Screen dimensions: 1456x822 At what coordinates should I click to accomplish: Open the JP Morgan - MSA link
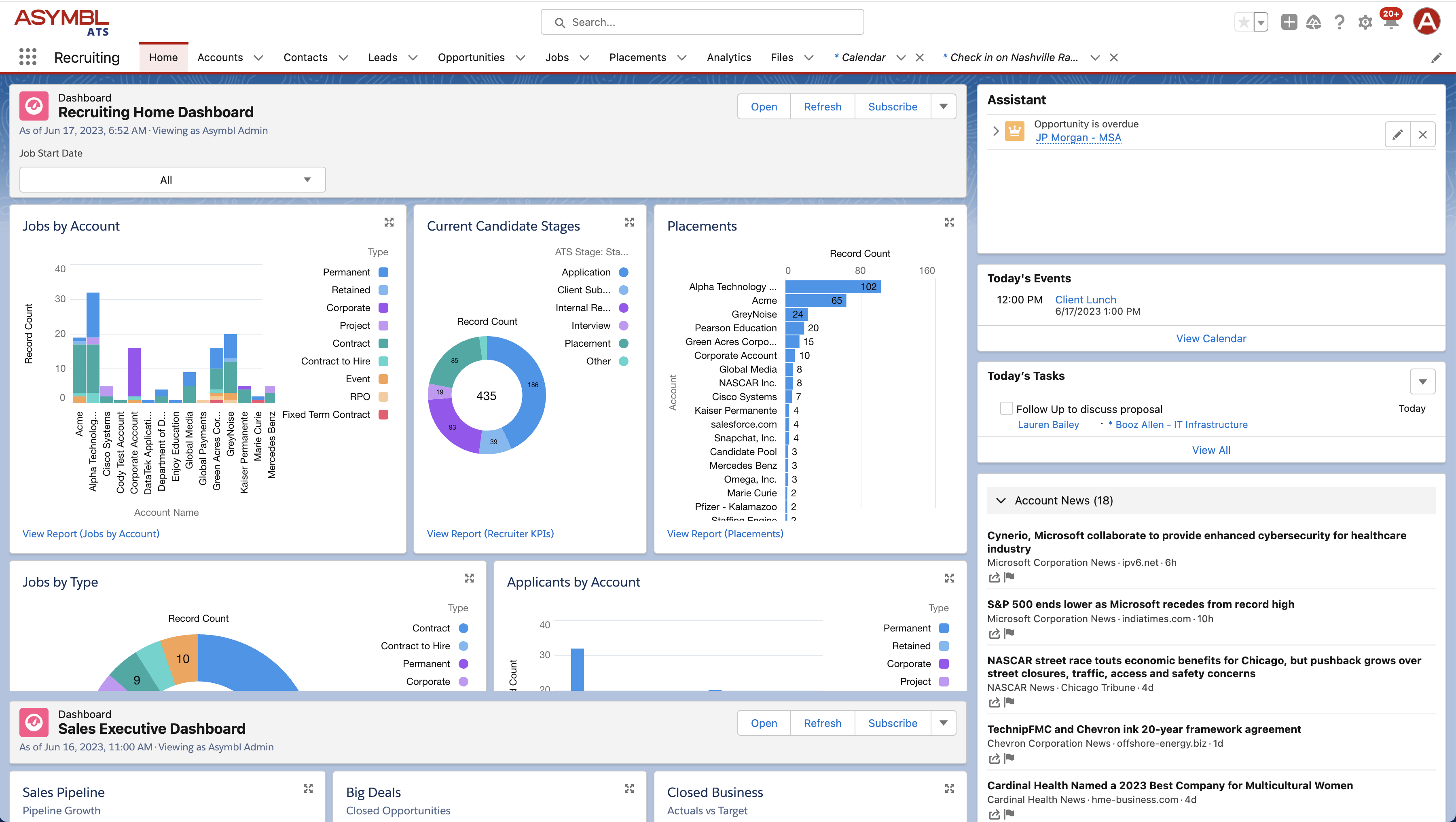1078,138
